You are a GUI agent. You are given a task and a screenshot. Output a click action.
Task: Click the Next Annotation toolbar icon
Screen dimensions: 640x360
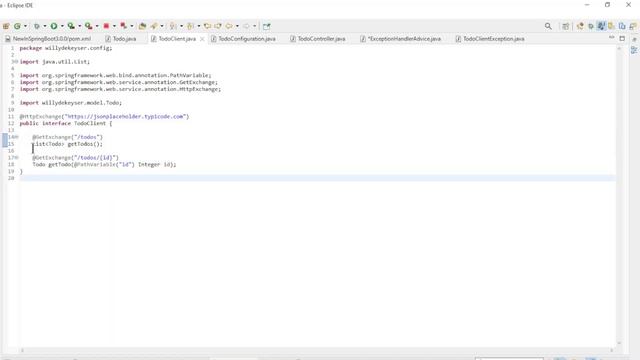[173, 26]
